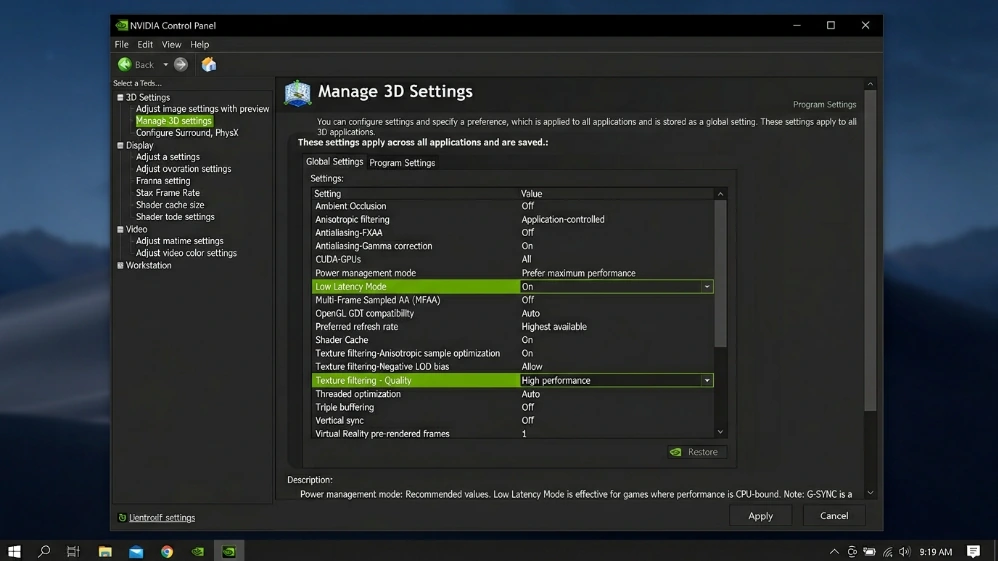This screenshot has height=561, width=998.
Task: Open the network Wi-Fi tray icon
Action: click(x=888, y=551)
